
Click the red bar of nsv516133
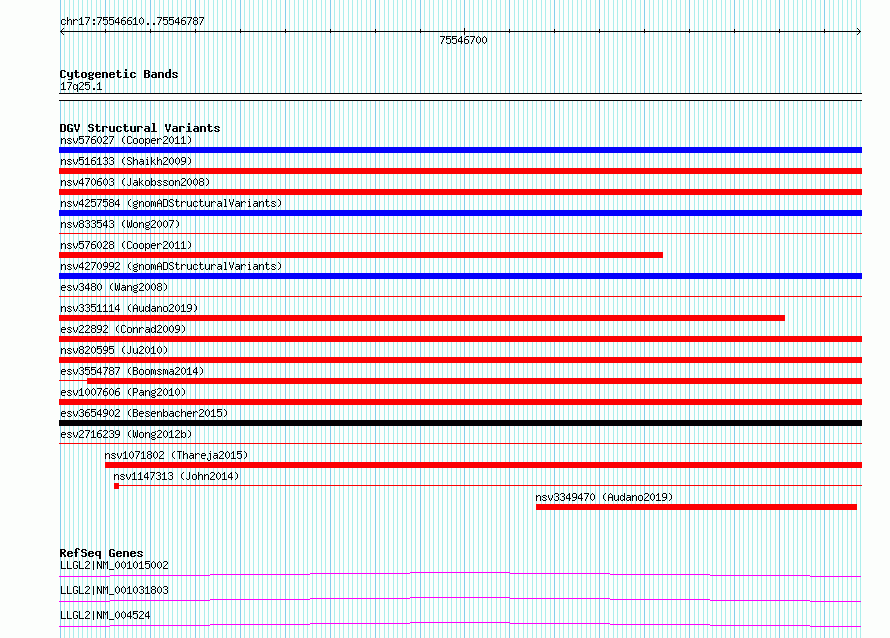460,171
